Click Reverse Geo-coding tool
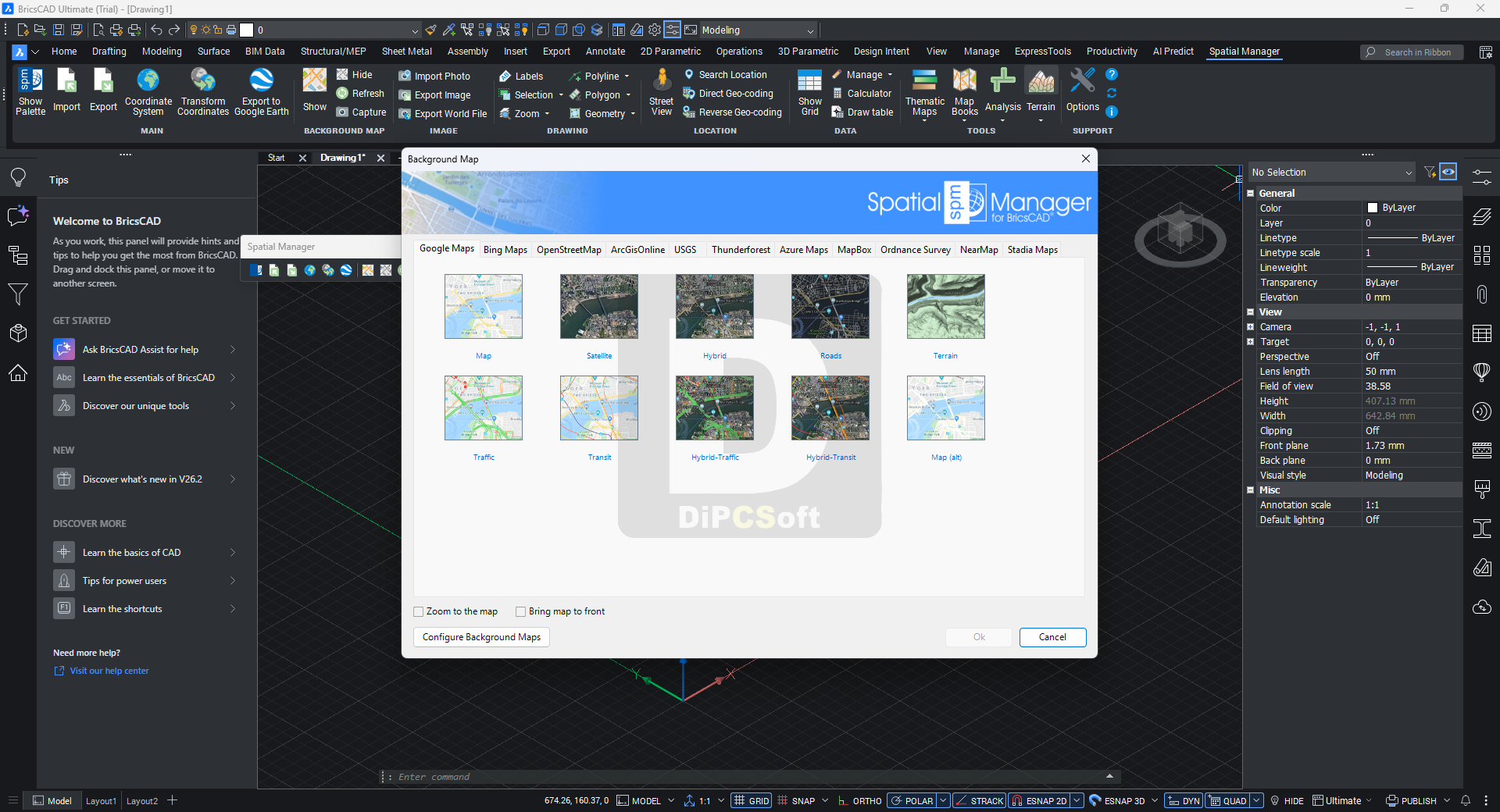This screenshot has height=812, width=1500. (732, 112)
